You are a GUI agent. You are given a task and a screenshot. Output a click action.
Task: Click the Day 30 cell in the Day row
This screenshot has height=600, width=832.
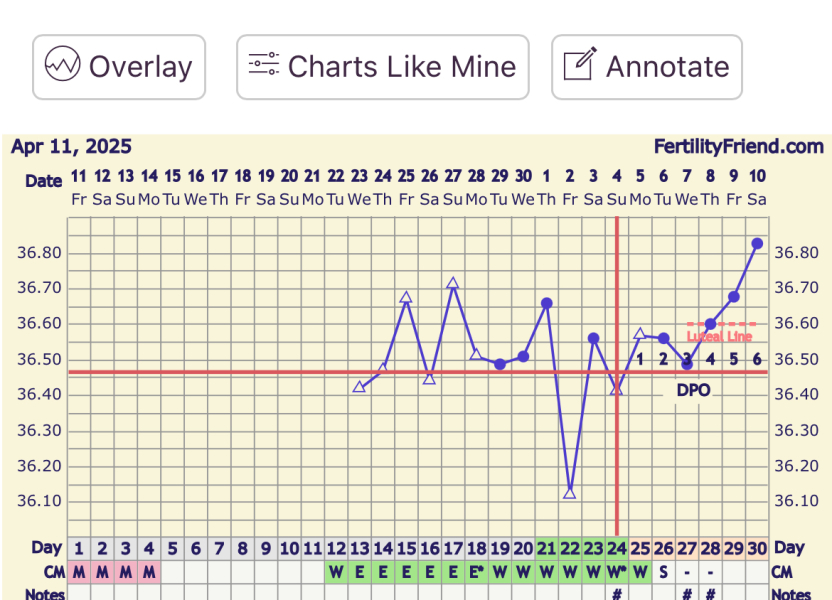tap(756, 548)
